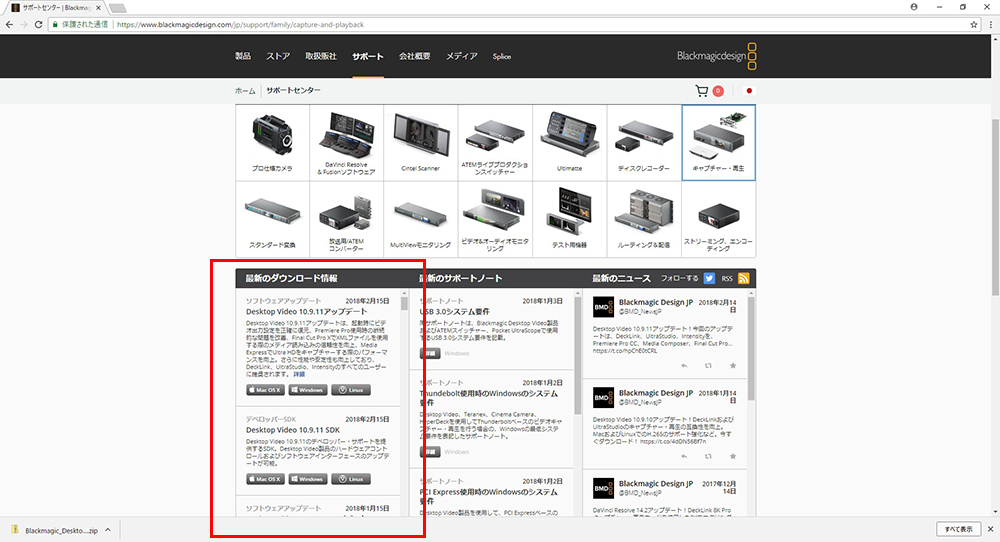The width and height of the screenshot is (1000, 542).
Task: Select the 放送用/ATEM コンバーター category
Action: tap(346, 219)
